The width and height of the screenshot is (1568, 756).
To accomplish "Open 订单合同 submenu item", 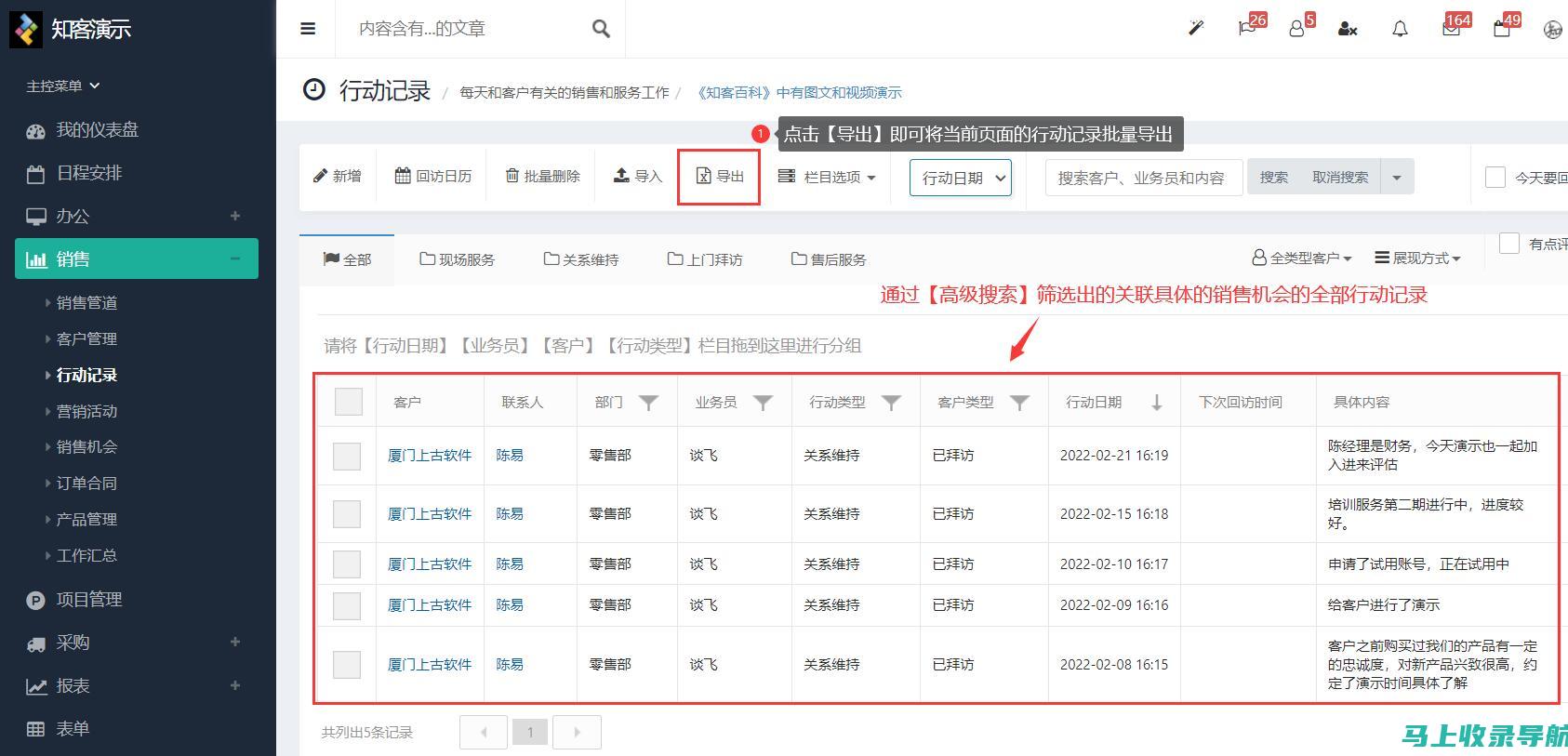I will 86,483.
